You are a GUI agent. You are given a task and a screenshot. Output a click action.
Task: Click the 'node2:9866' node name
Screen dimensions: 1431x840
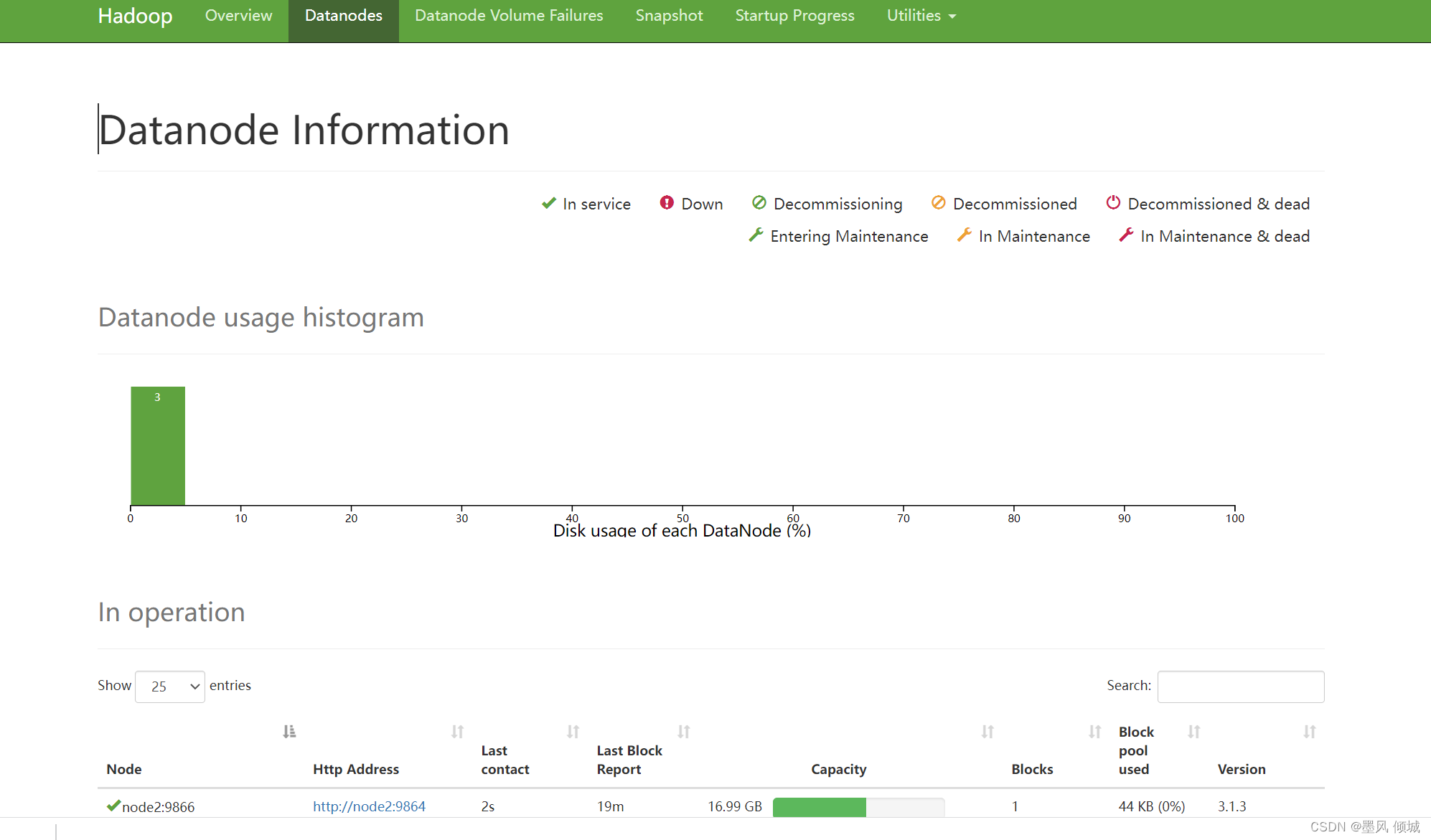click(x=159, y=807)
